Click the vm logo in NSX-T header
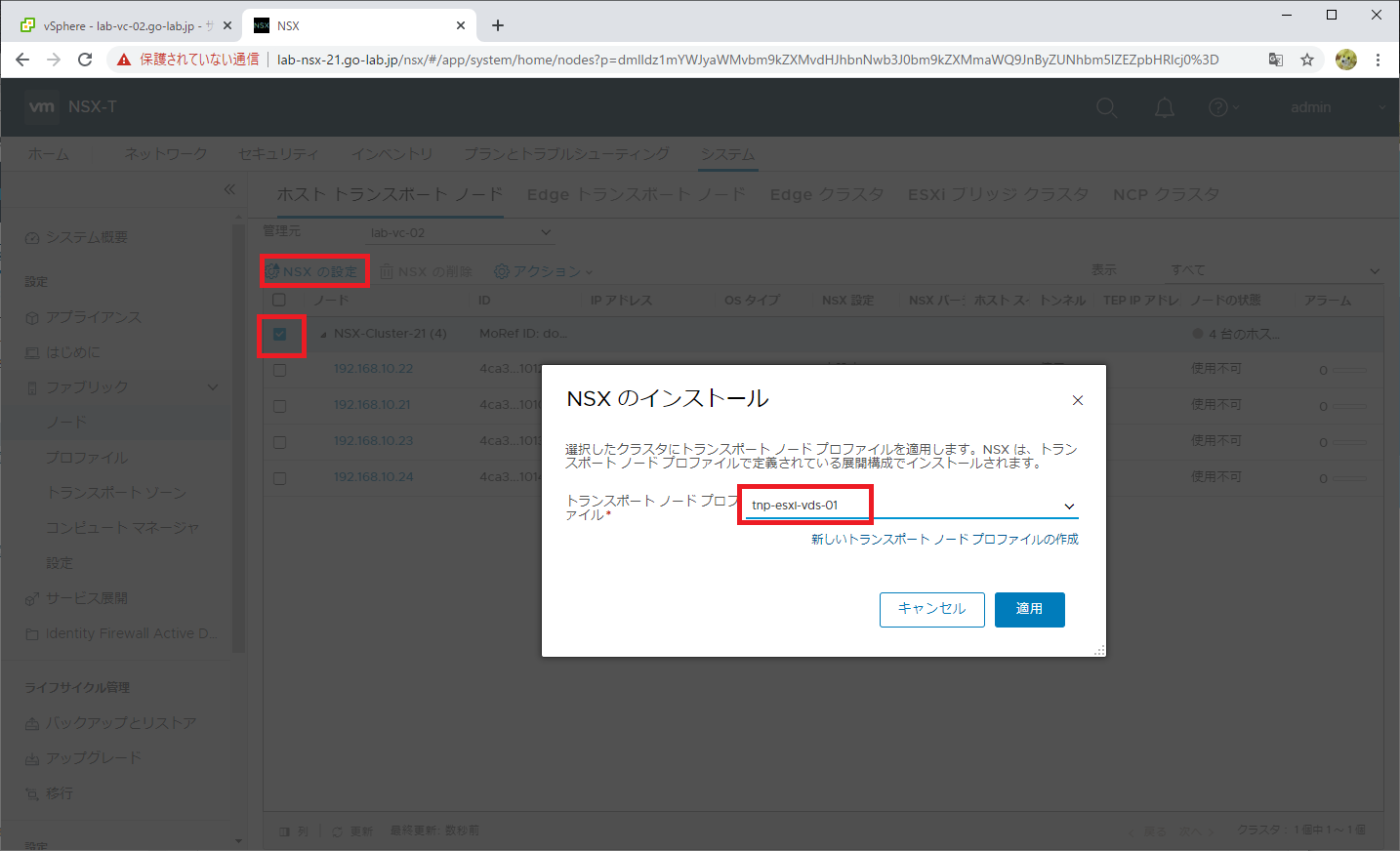 click(41, 106)
